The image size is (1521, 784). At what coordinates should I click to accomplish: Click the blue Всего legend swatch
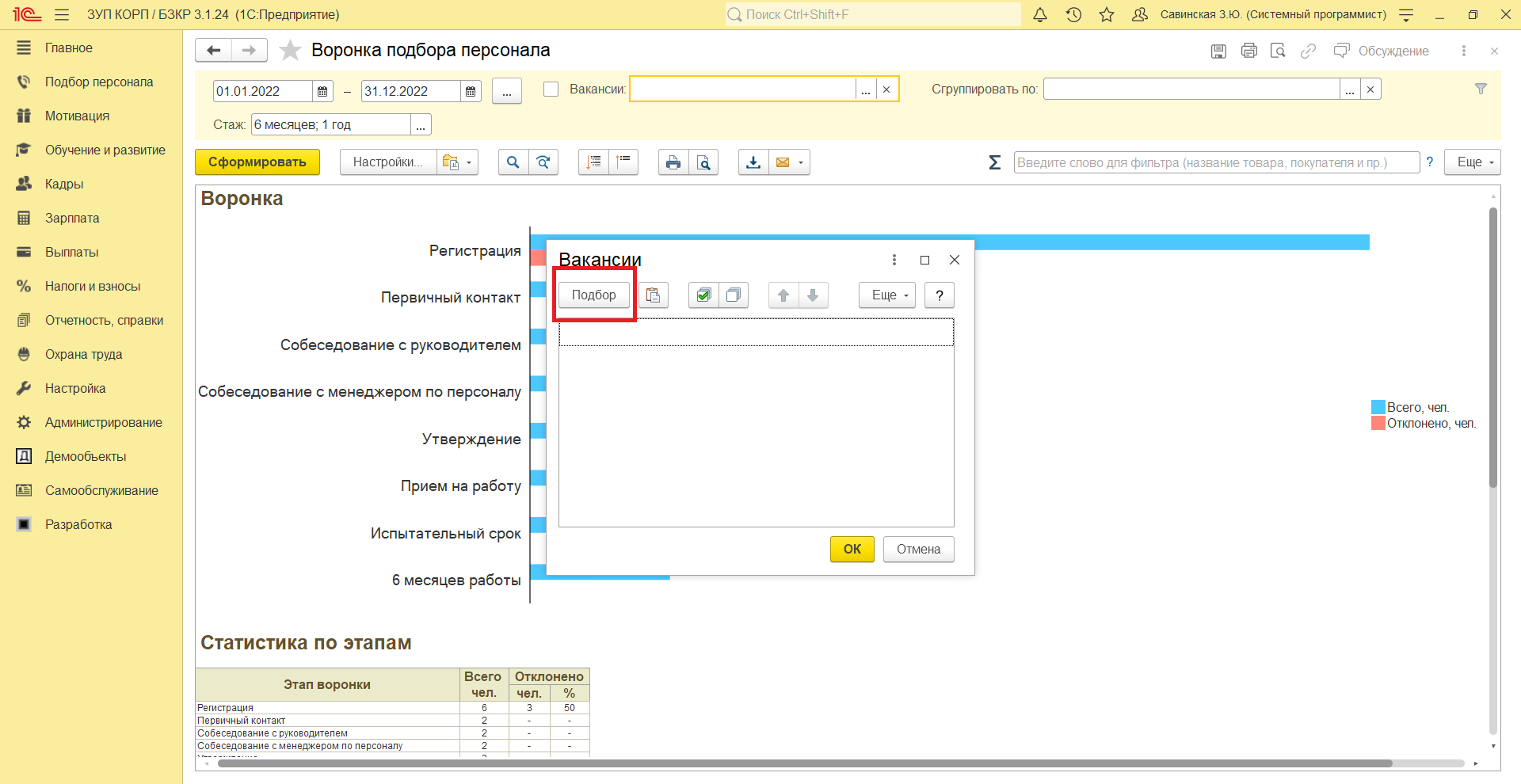(x=1378, y=407)
